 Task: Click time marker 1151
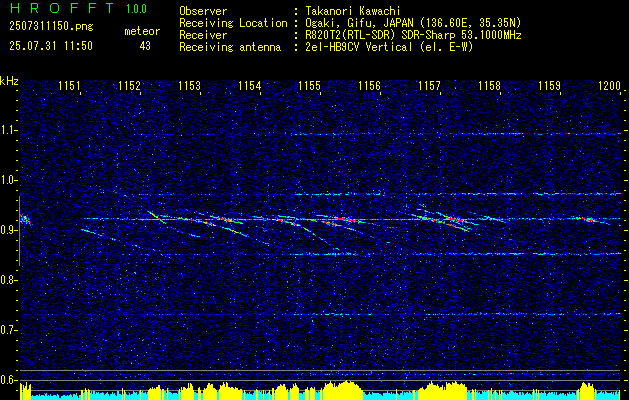pyautogui.click(x=69, y=86)
